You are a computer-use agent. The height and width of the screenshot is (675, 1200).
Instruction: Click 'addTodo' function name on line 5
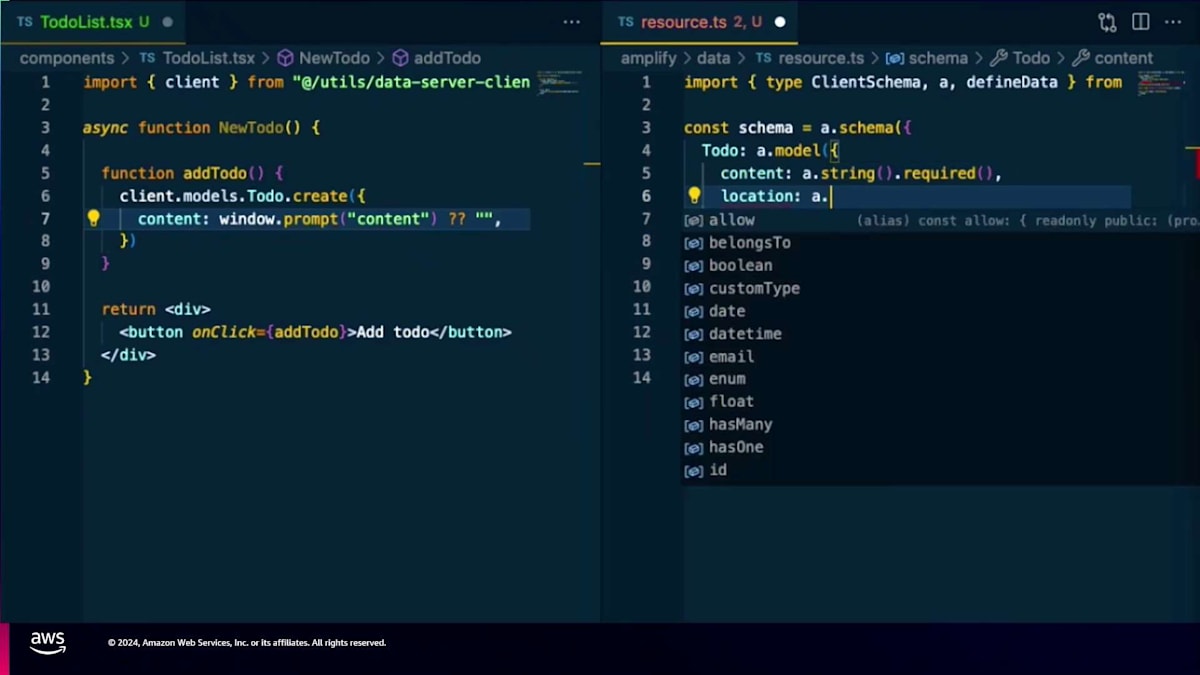[x=215, y=173]
